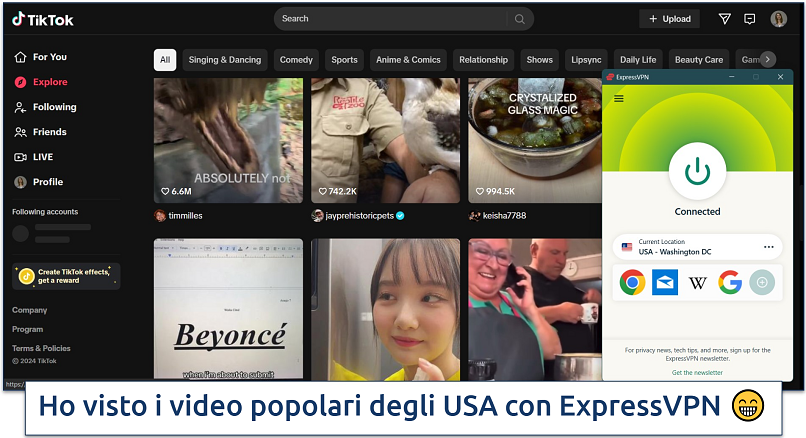Open the LIVE section
The image size is (806, 438).
click(34, 157)
